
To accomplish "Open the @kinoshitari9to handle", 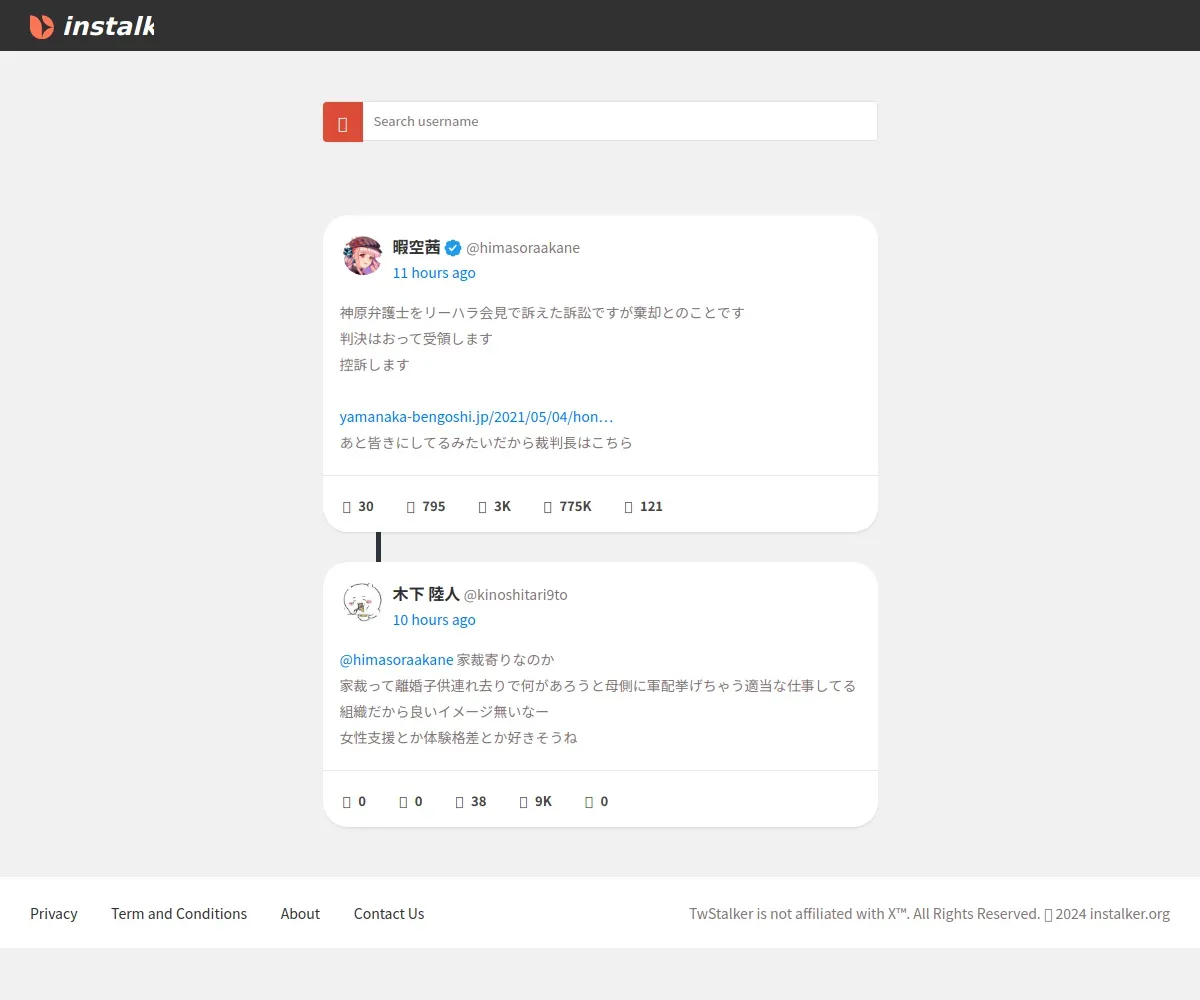I will (516, 595).
